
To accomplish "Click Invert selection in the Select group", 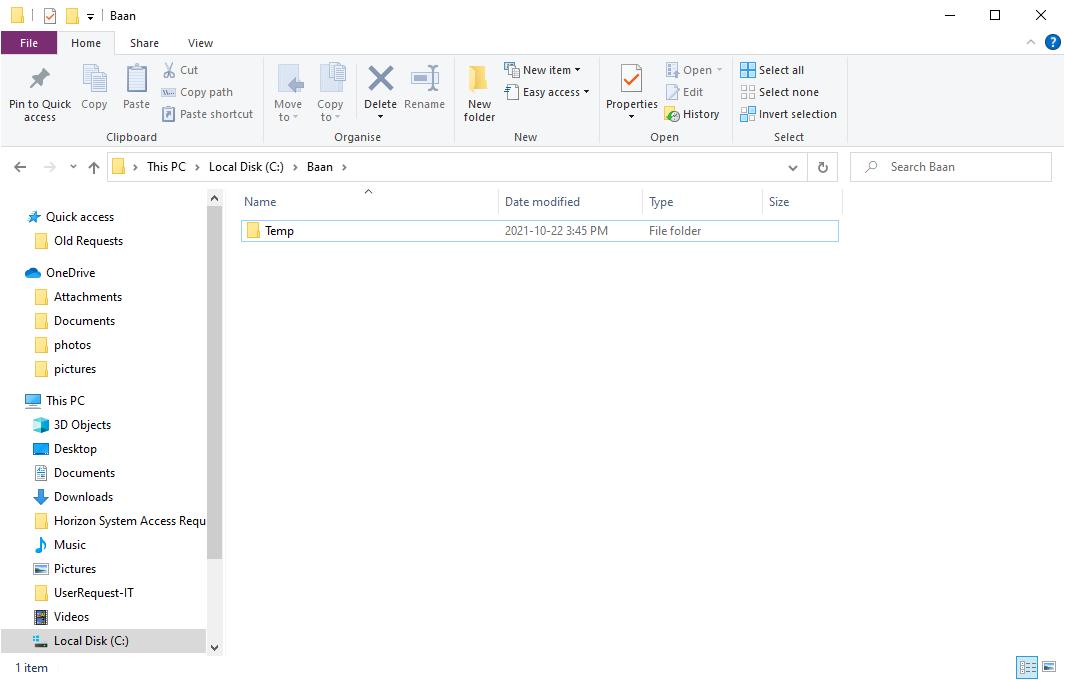I will (x=788, y=113).
